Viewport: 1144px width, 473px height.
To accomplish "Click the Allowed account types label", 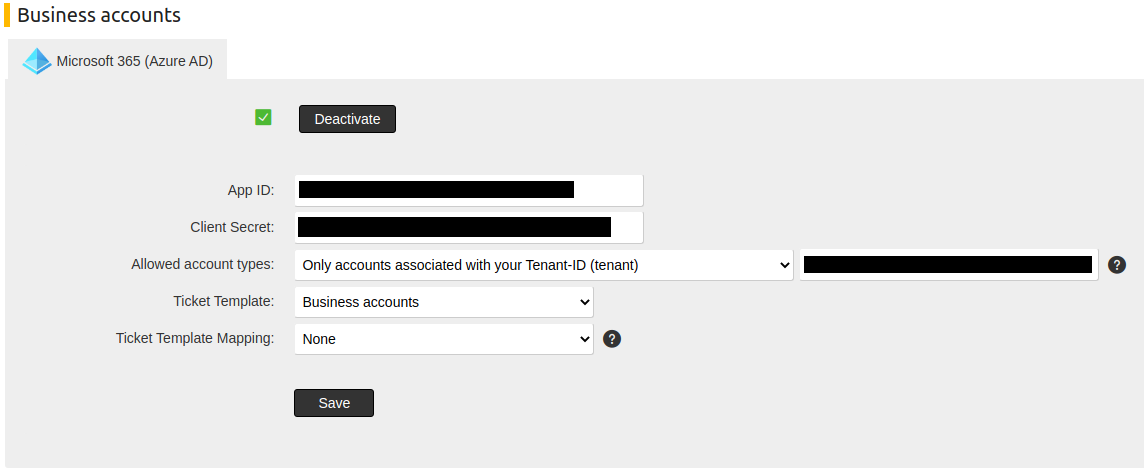I will 203,264.
